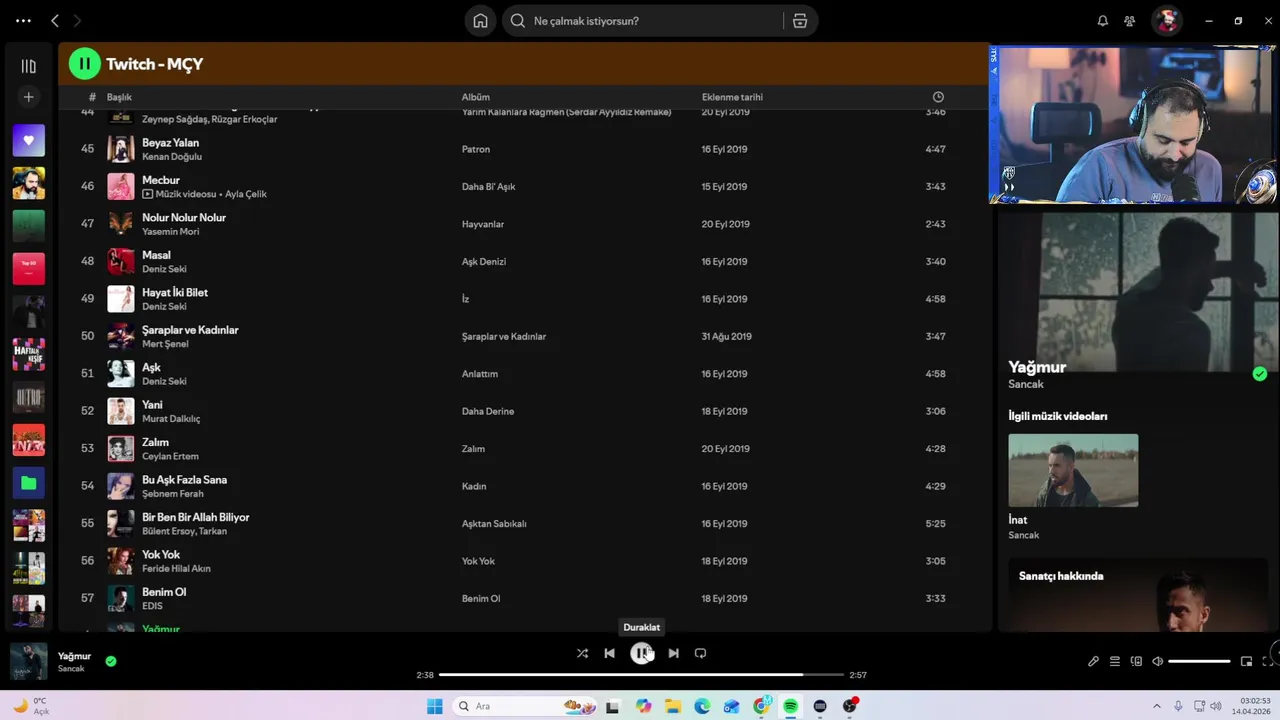The height and width of the screenshot is (720, 1280).
Task: Open the Yağmur title in the side panel
Action: 1037,367
